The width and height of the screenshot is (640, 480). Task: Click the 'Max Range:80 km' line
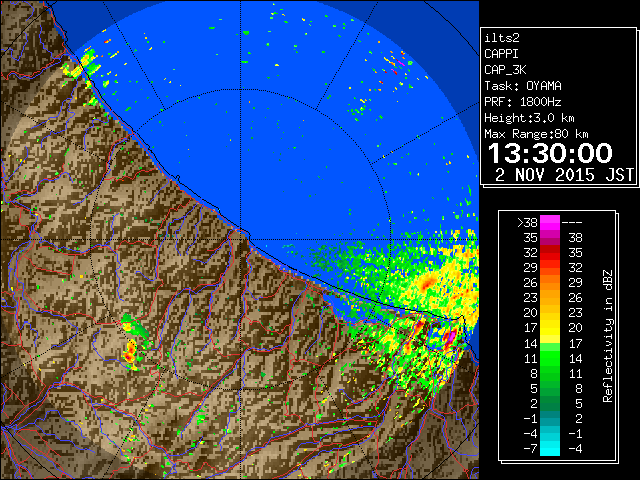pyautogui.click(x=536, y=134)
